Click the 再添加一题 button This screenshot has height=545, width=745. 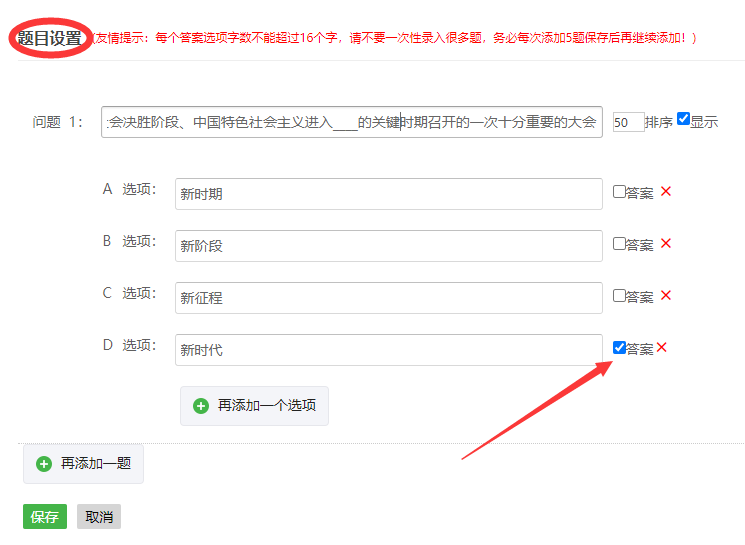83,464
